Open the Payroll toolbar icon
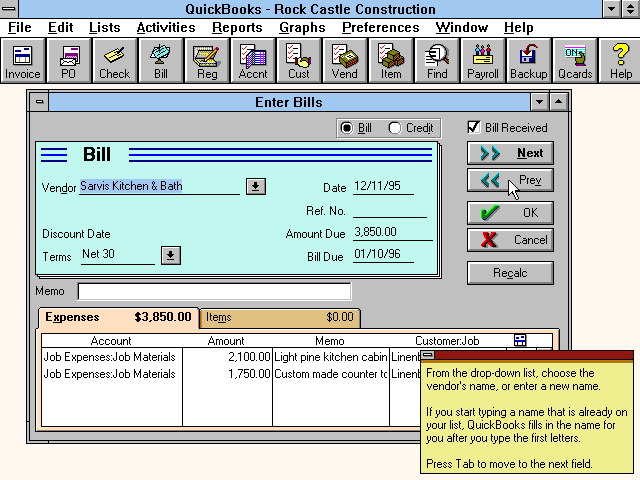This screenshot has height=480, width=640. click(483, 61)
